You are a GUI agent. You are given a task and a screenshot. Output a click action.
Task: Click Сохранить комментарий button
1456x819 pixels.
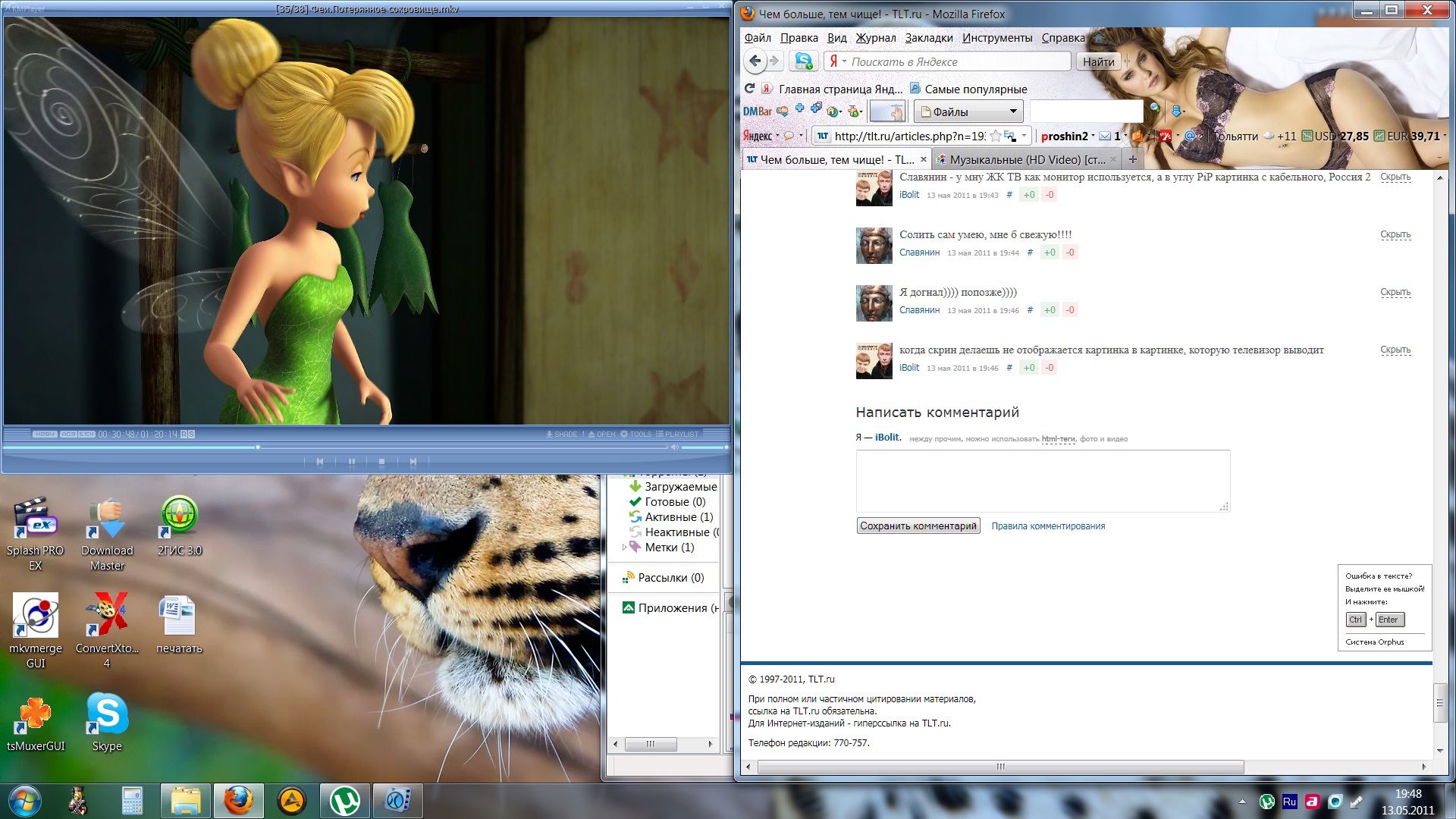pyautogui.click(x=918, y=526)
